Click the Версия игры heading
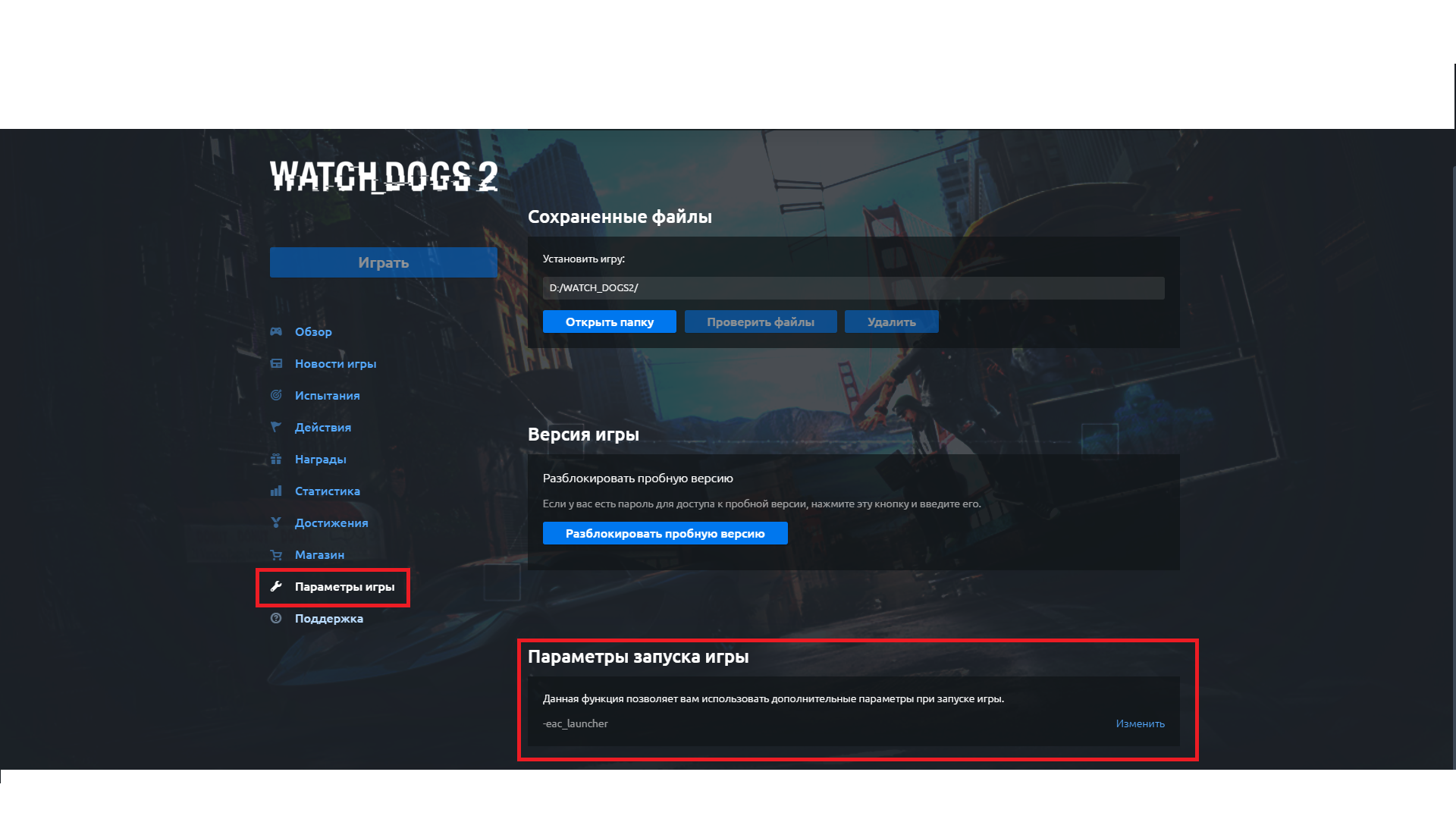 (583, 435)
